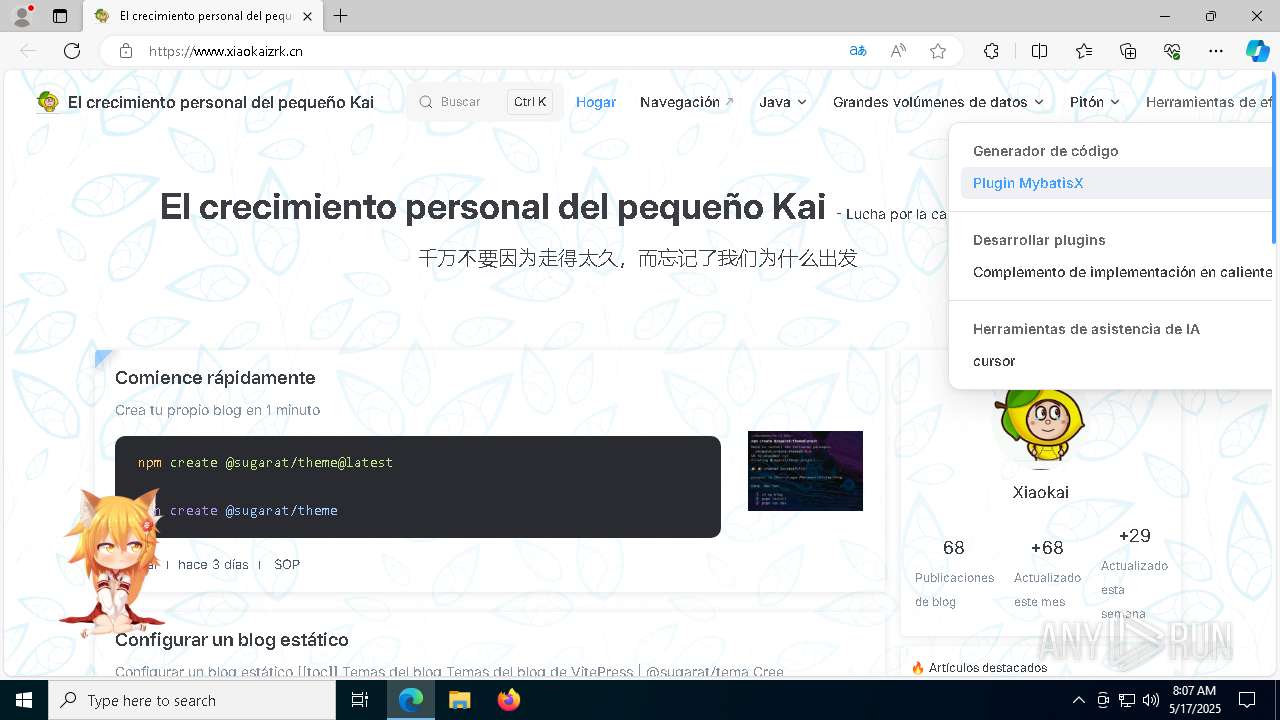Click the browser address bar URL

click(x=226, y=51)
